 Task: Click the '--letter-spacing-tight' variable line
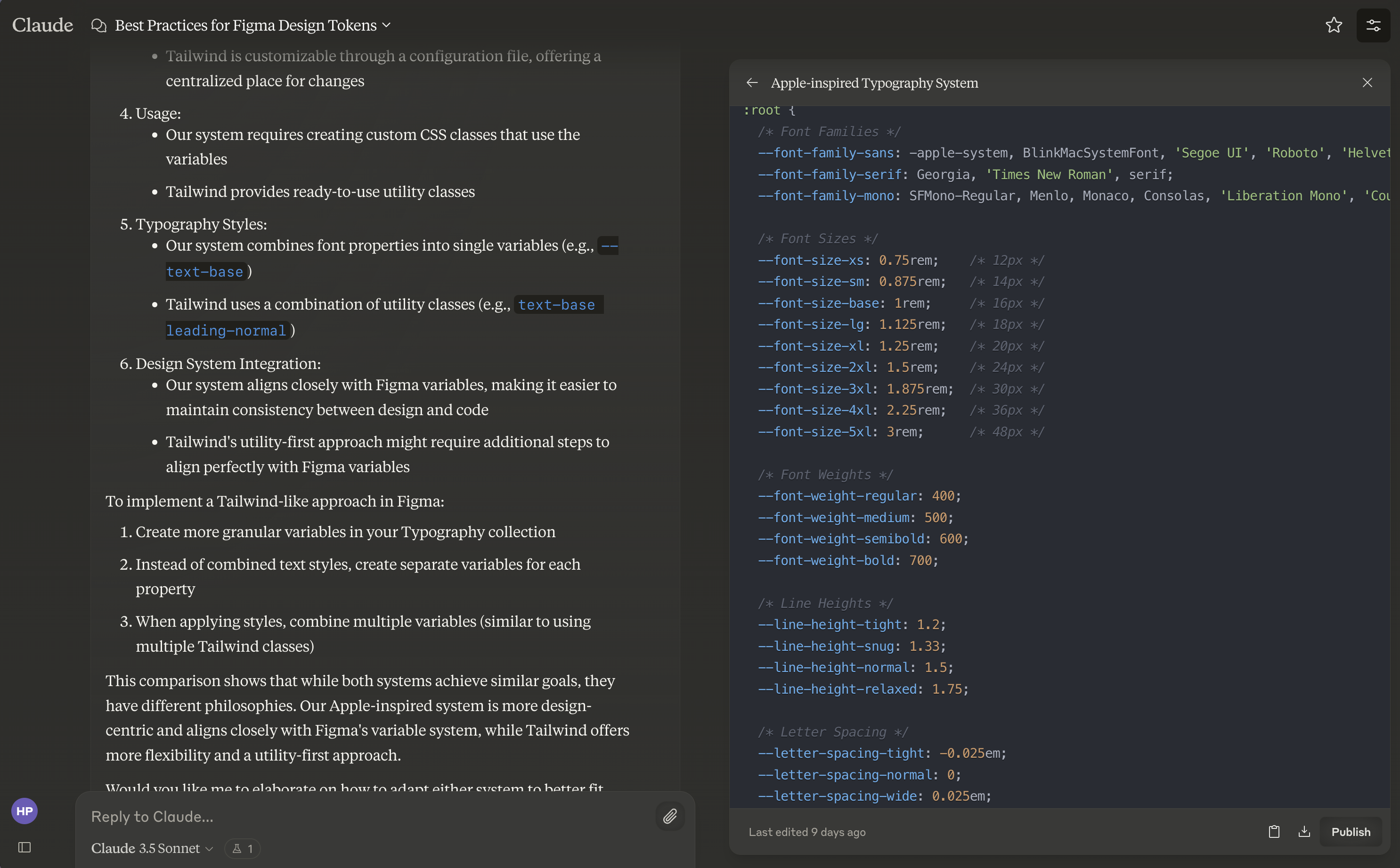click(x=882, y=753)
